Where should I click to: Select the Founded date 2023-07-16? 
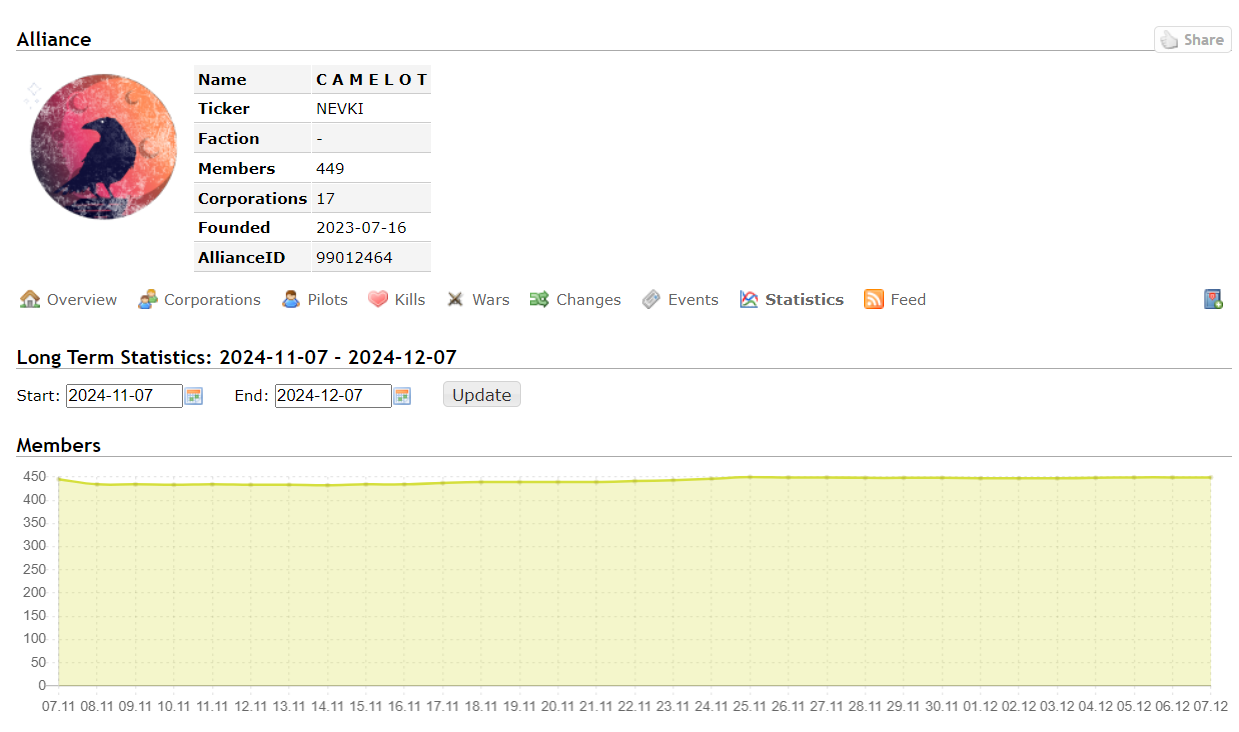tap(361, 228)
